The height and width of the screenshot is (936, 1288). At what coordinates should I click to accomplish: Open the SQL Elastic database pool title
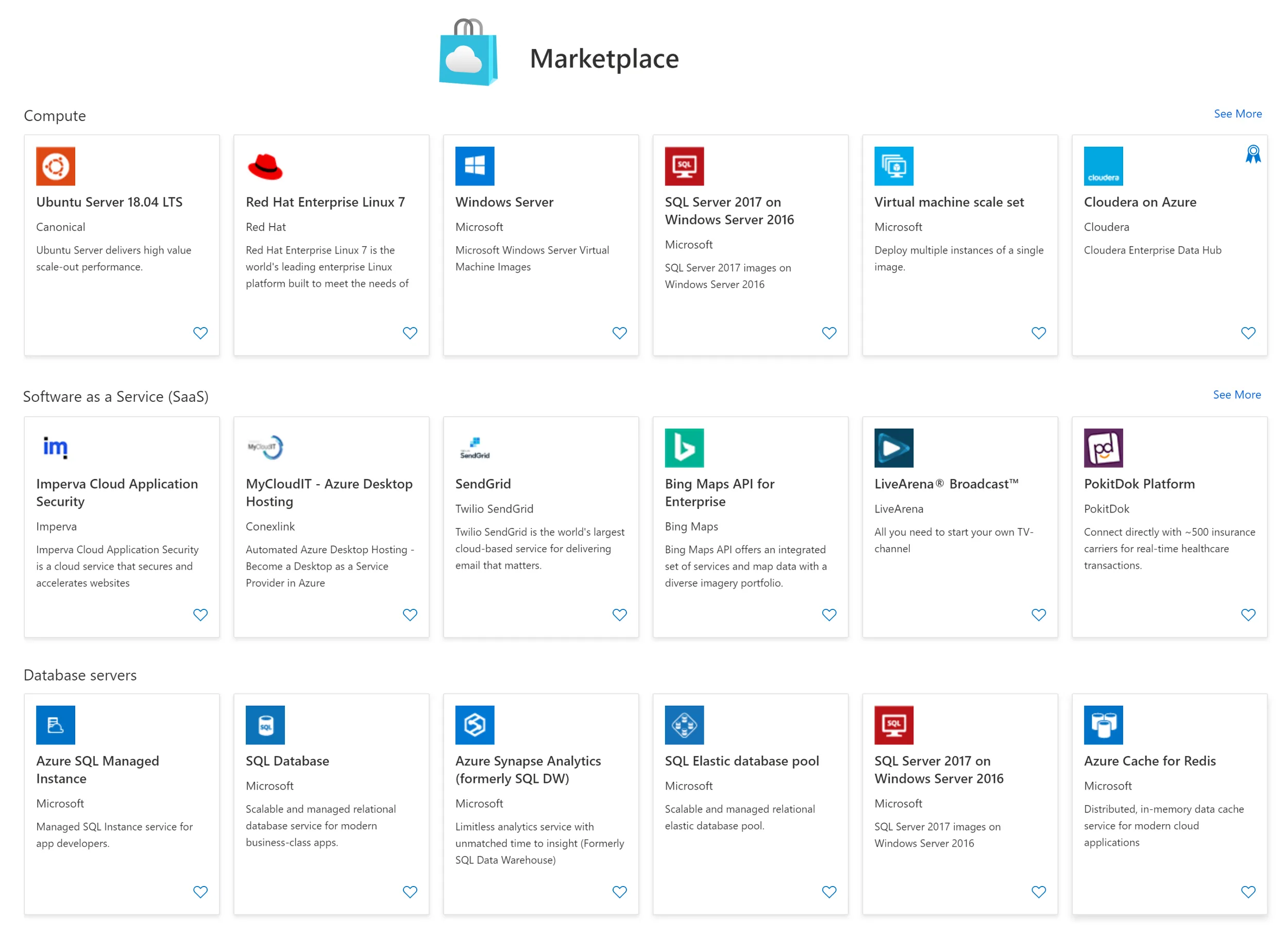(742, 761)
